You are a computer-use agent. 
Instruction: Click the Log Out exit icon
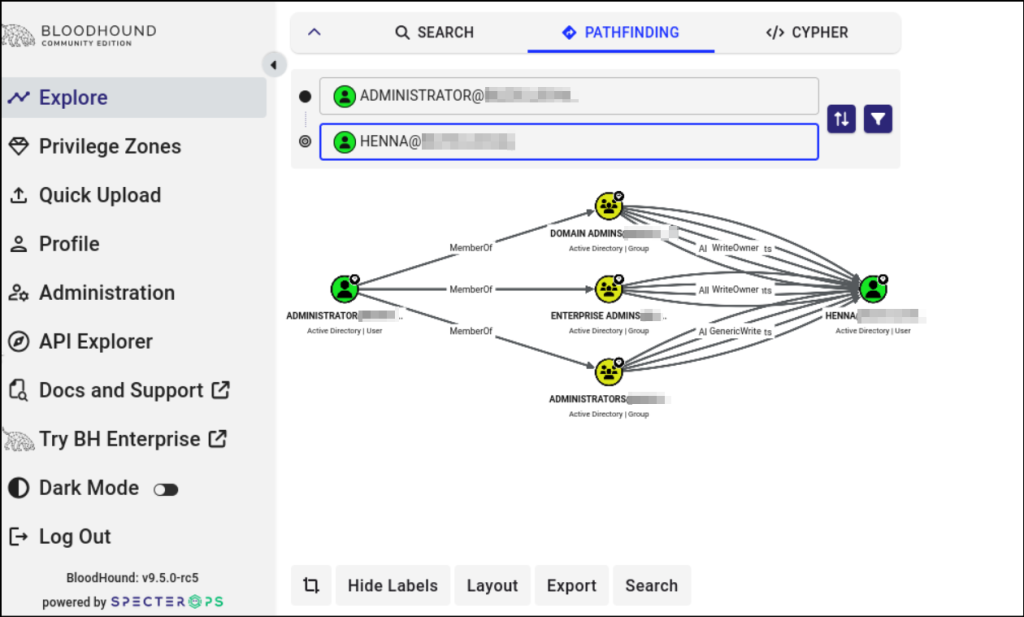[x=18, y=537]
